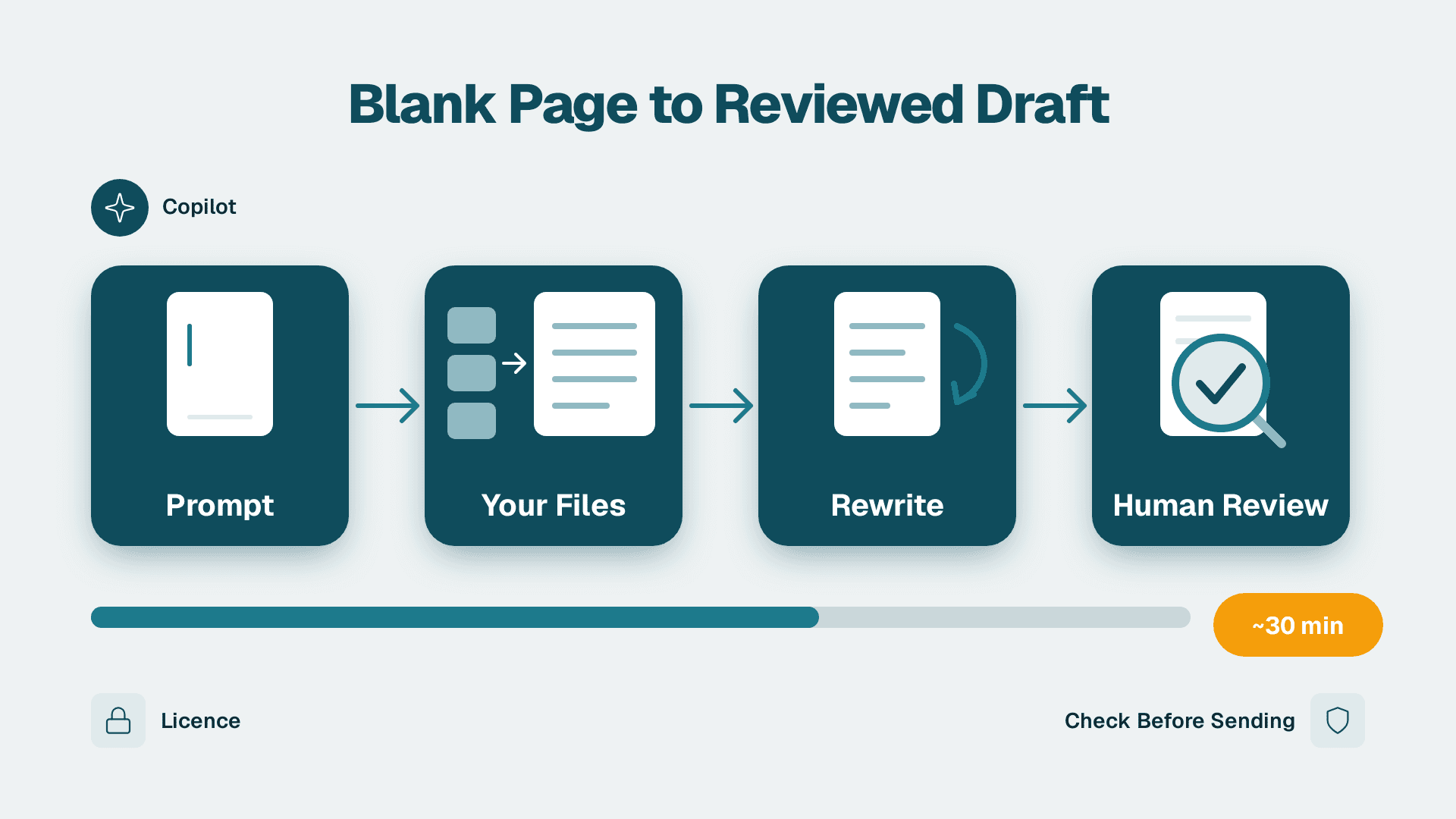The height and width of the screenshot is (819, 1456).
Task: Click the arrow between Your Files and Rewrite
Action: 721,406
